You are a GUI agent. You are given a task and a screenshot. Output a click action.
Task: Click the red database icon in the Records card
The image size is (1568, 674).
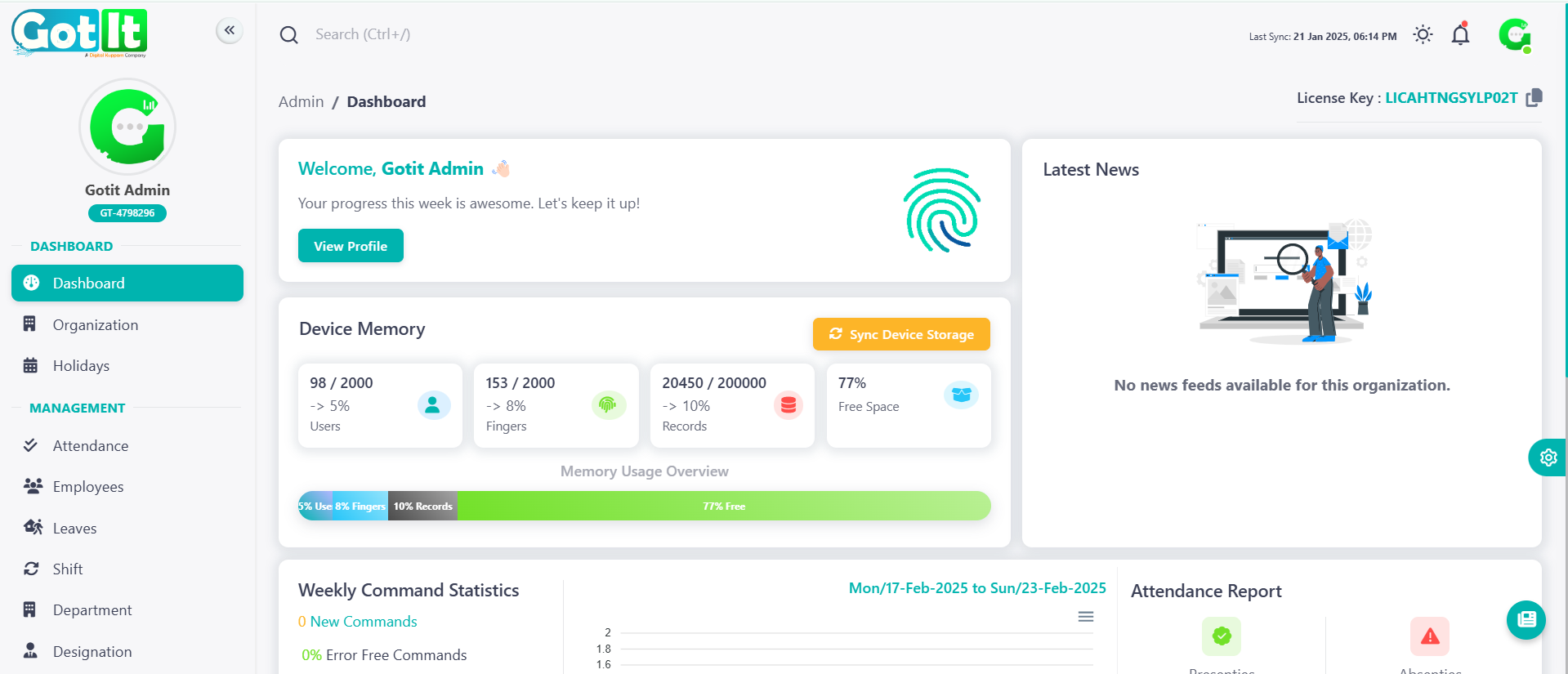pyautogui.click(x=788, y=404)
